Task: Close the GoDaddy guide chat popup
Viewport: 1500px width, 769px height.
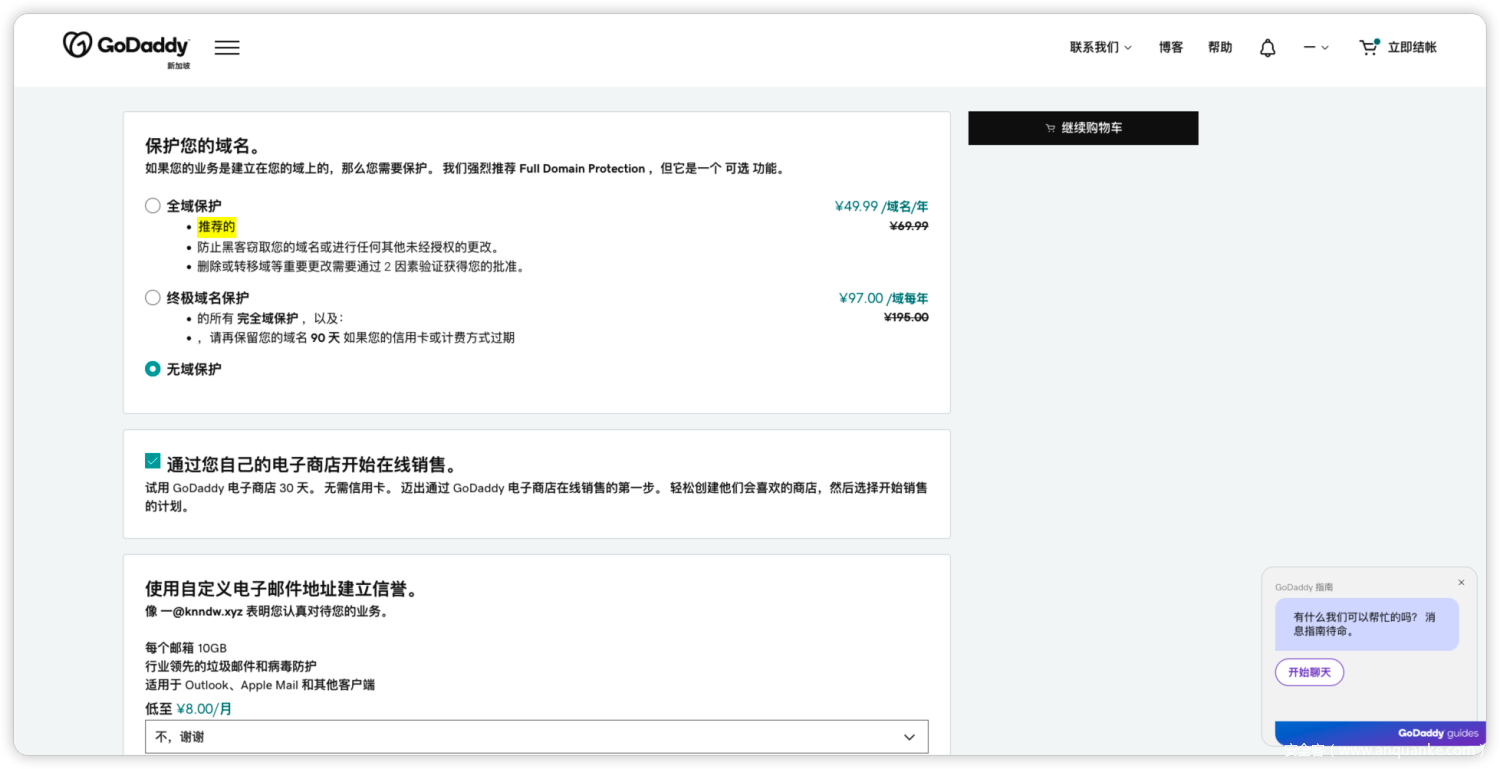Action: tap(1461, 582)
